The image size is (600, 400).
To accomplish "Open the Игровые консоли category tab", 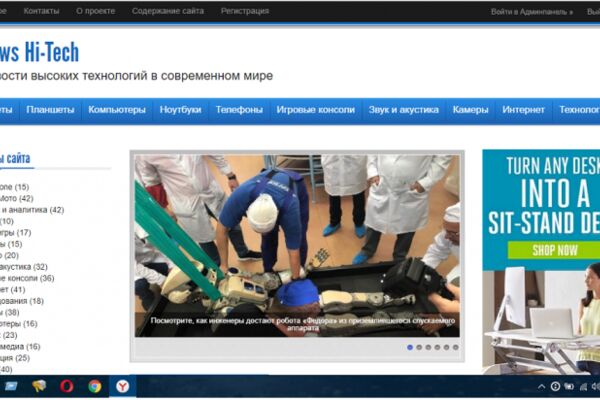I will tap(316, 110).
